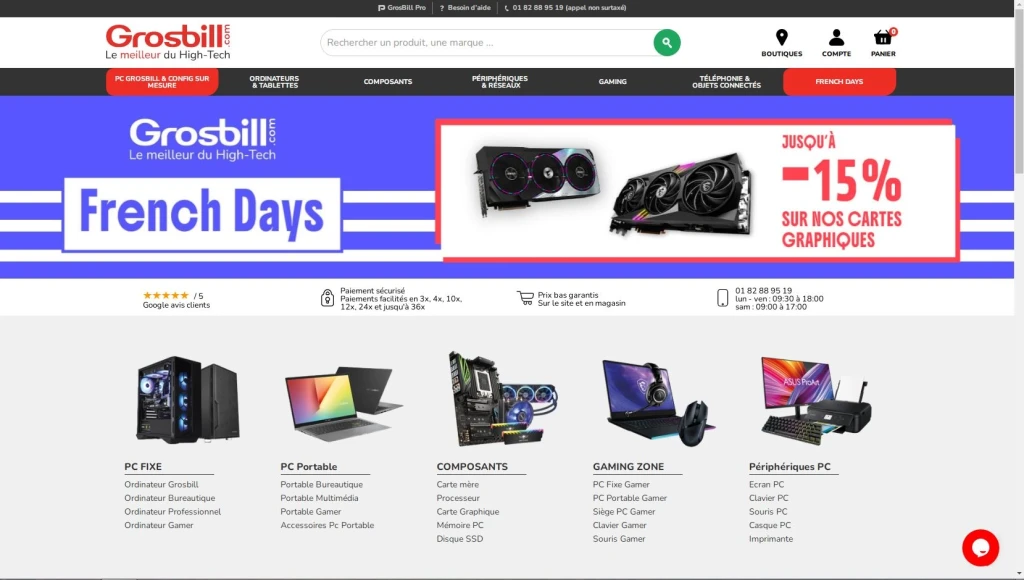Viewport: 1024px width, 580px height.
Task: Open the red chat bubble widget
Action: (980, 547)
